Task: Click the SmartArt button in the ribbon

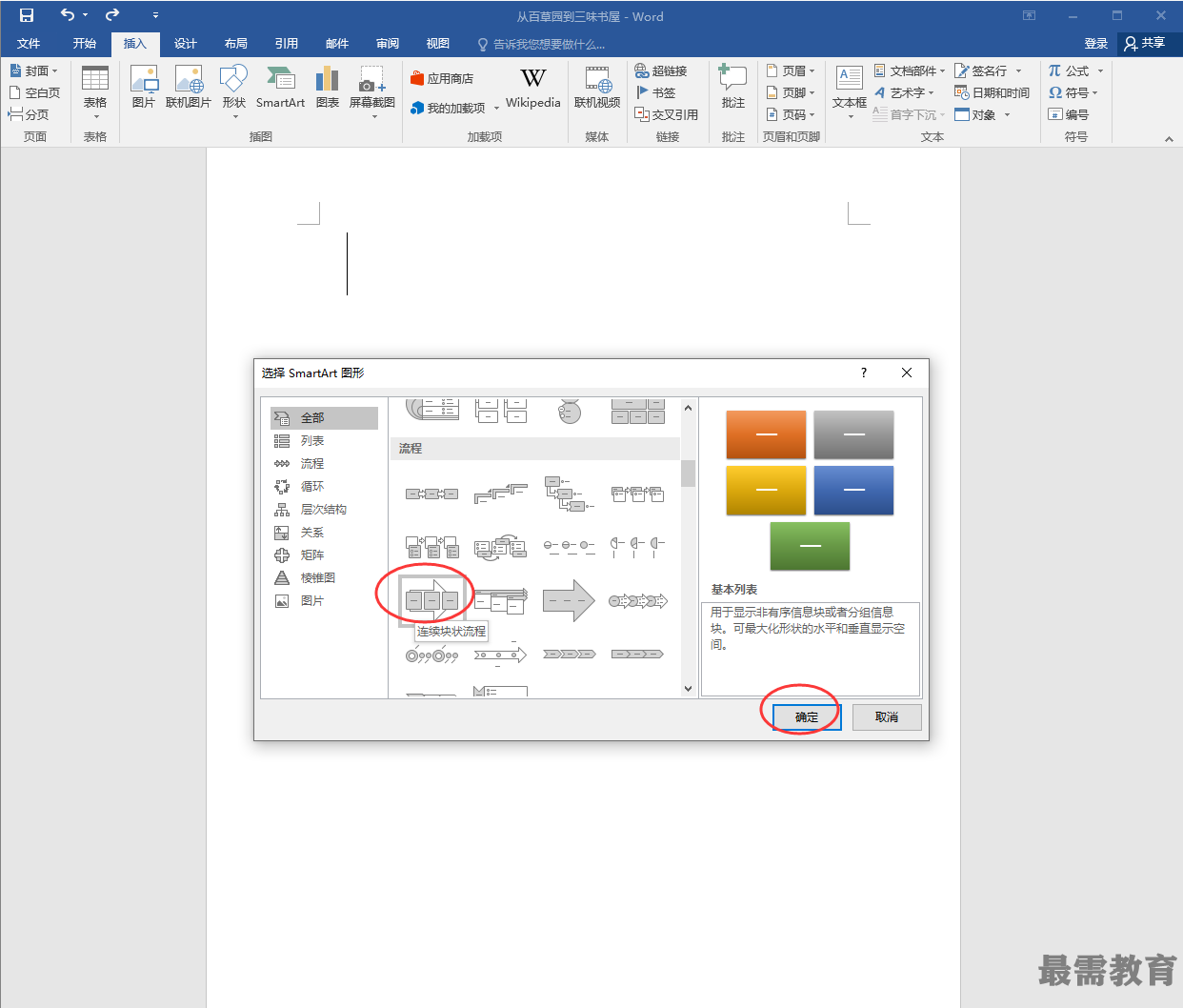Action: pyautogui.click(x=280, y=88)
